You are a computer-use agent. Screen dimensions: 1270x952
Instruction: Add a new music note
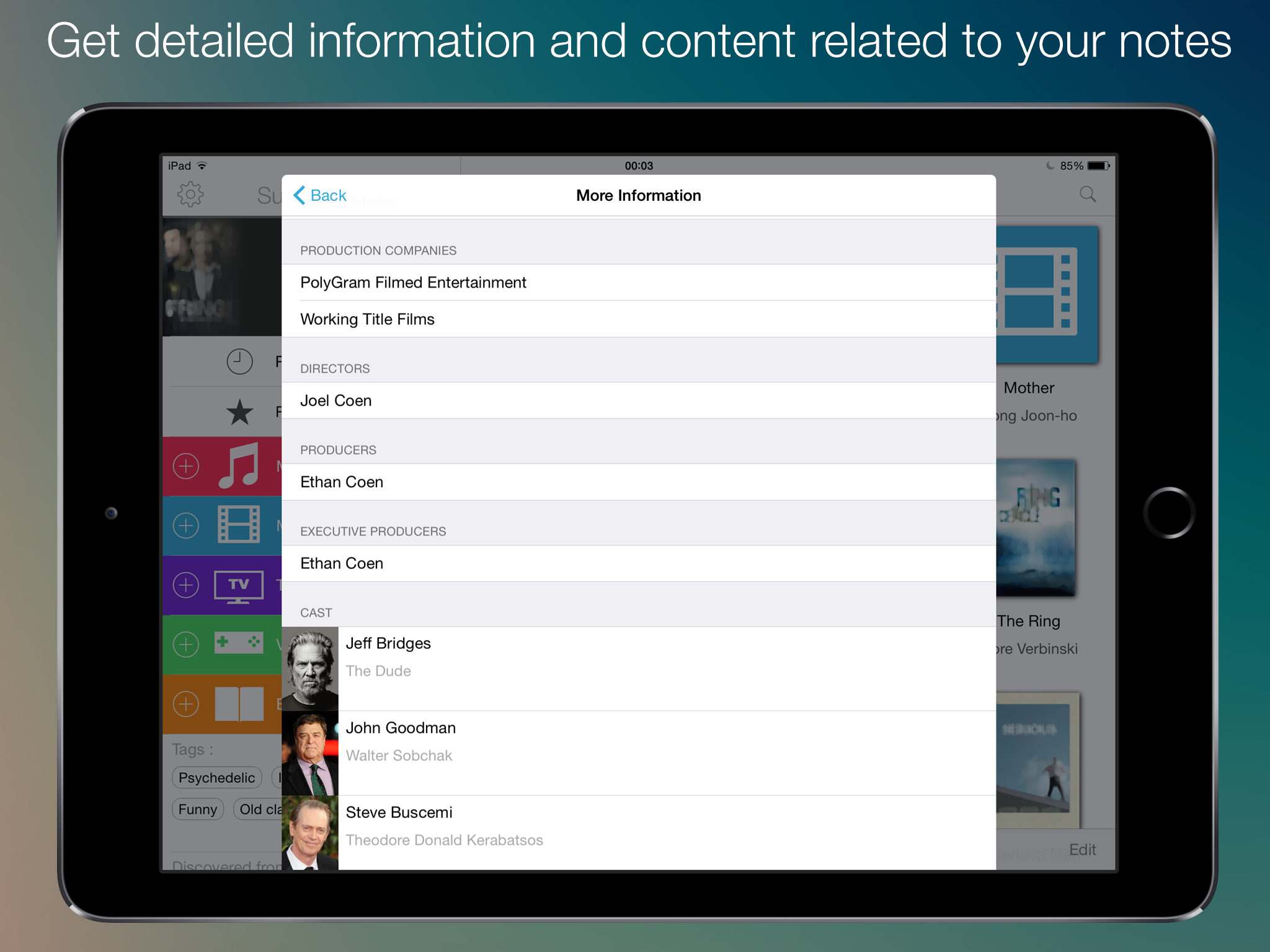[186, 466]
